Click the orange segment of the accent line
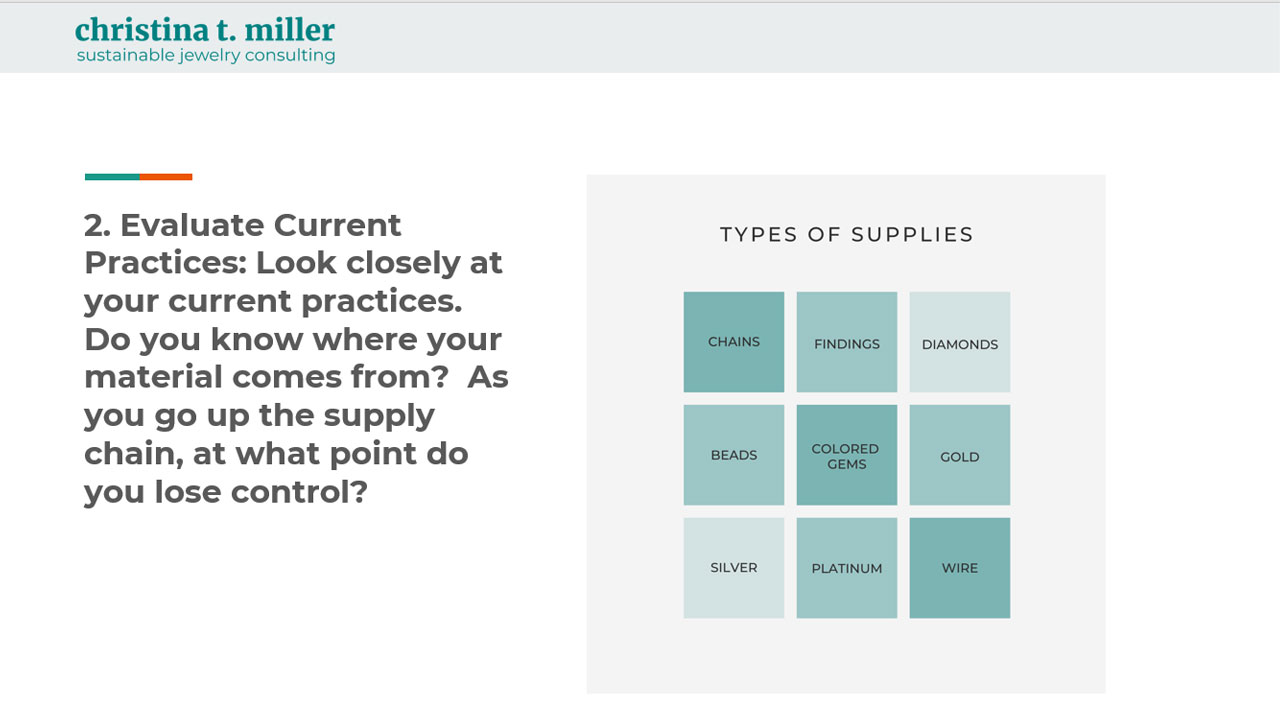Screen dimensions: 1280x720 coord(166,177)
